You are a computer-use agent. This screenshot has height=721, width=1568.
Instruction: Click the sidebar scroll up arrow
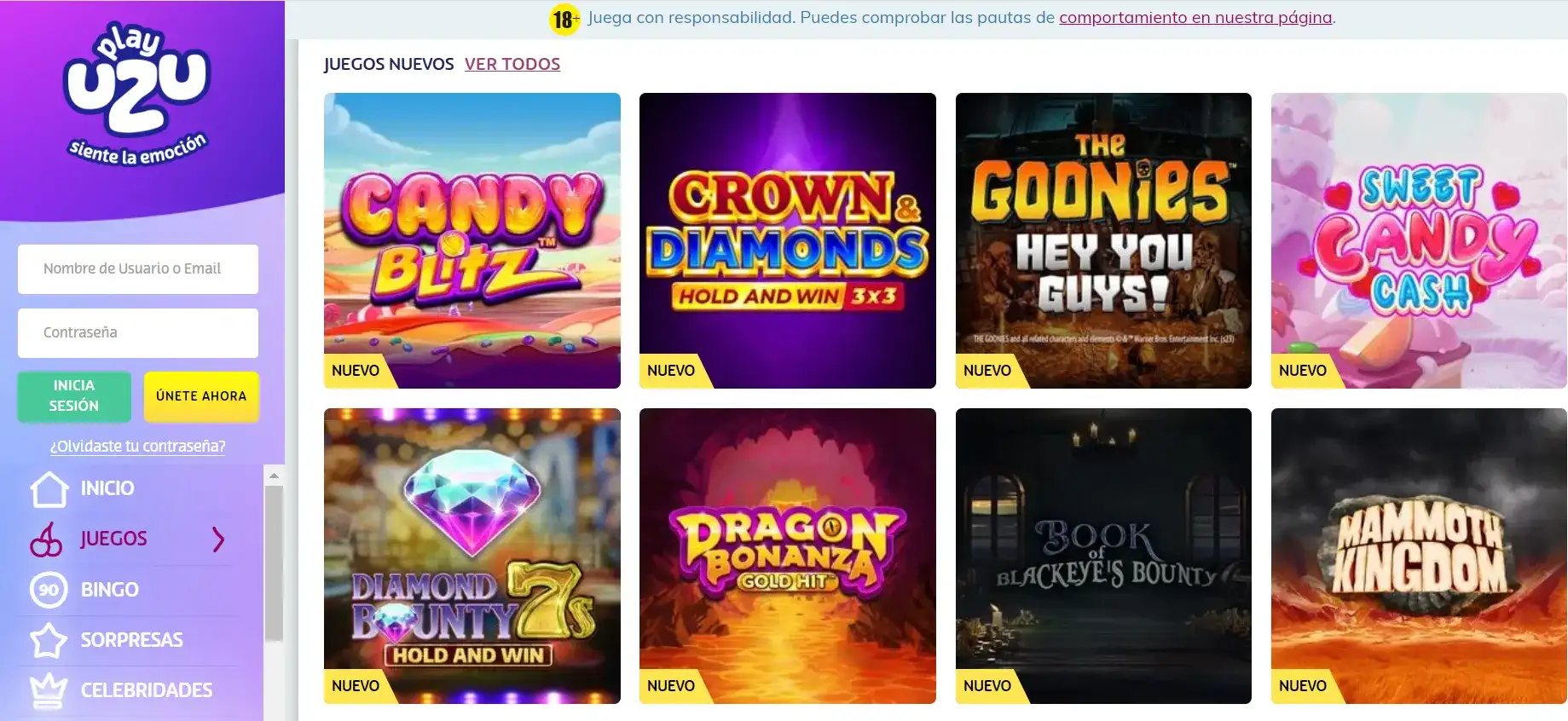pyautogui.click(x=274, y=476)
